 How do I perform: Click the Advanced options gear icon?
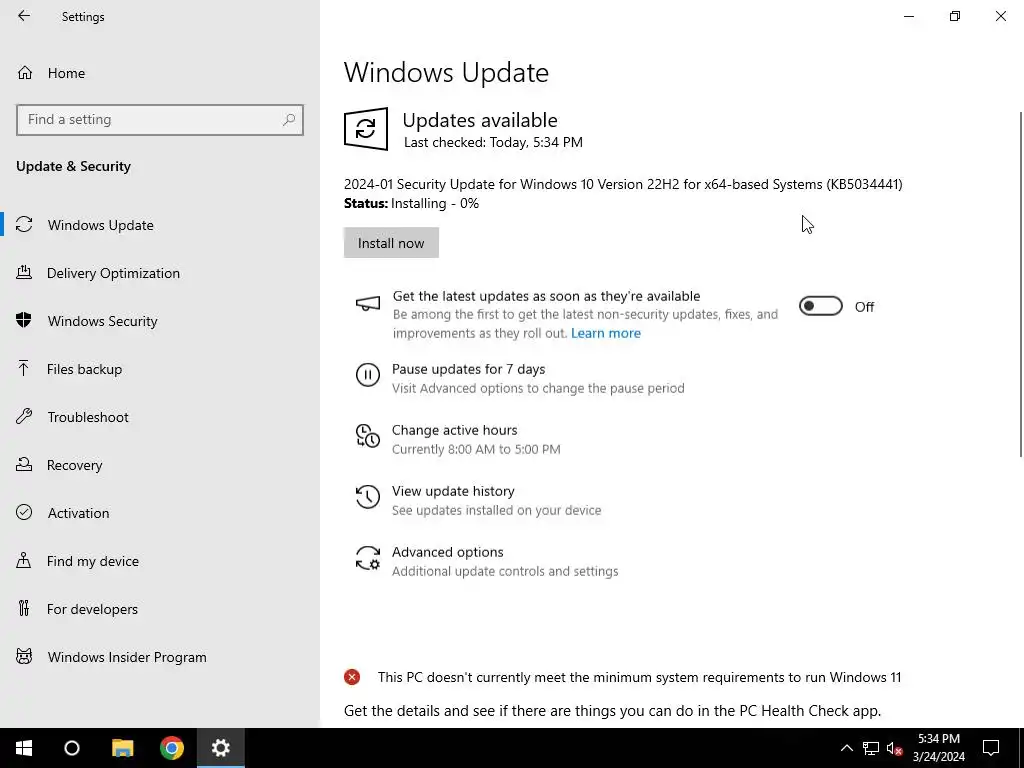tap(368, 558)
